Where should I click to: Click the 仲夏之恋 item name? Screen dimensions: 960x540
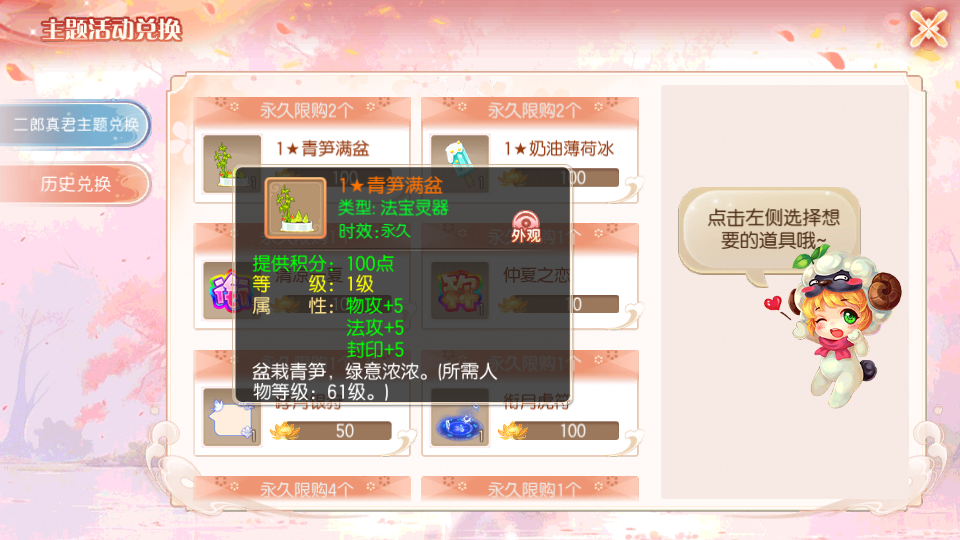pyautogui.click(x=536, y=275)
